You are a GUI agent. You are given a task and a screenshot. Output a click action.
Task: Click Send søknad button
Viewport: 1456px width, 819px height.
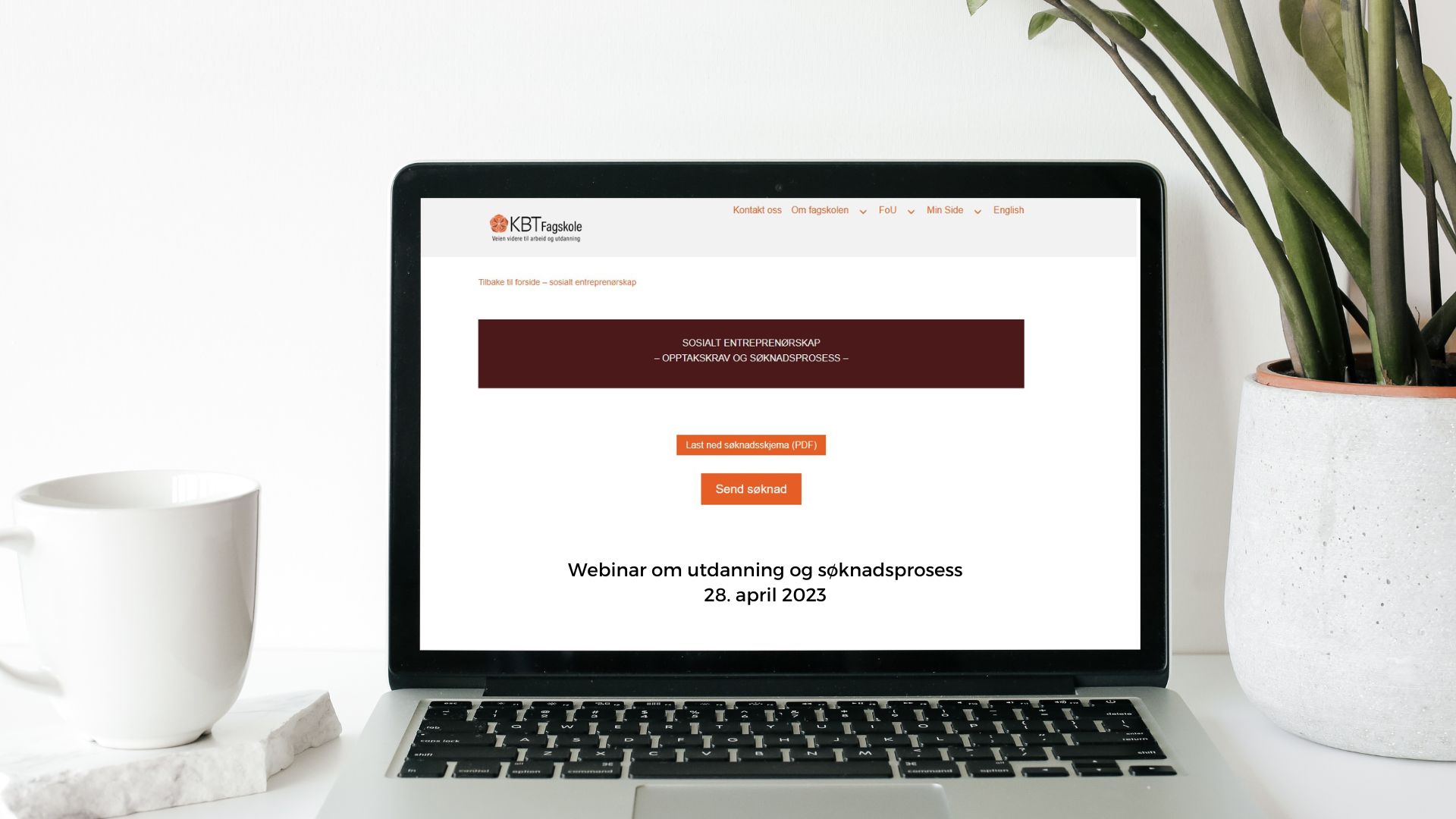pyautogui.click(x=750, y=488)
